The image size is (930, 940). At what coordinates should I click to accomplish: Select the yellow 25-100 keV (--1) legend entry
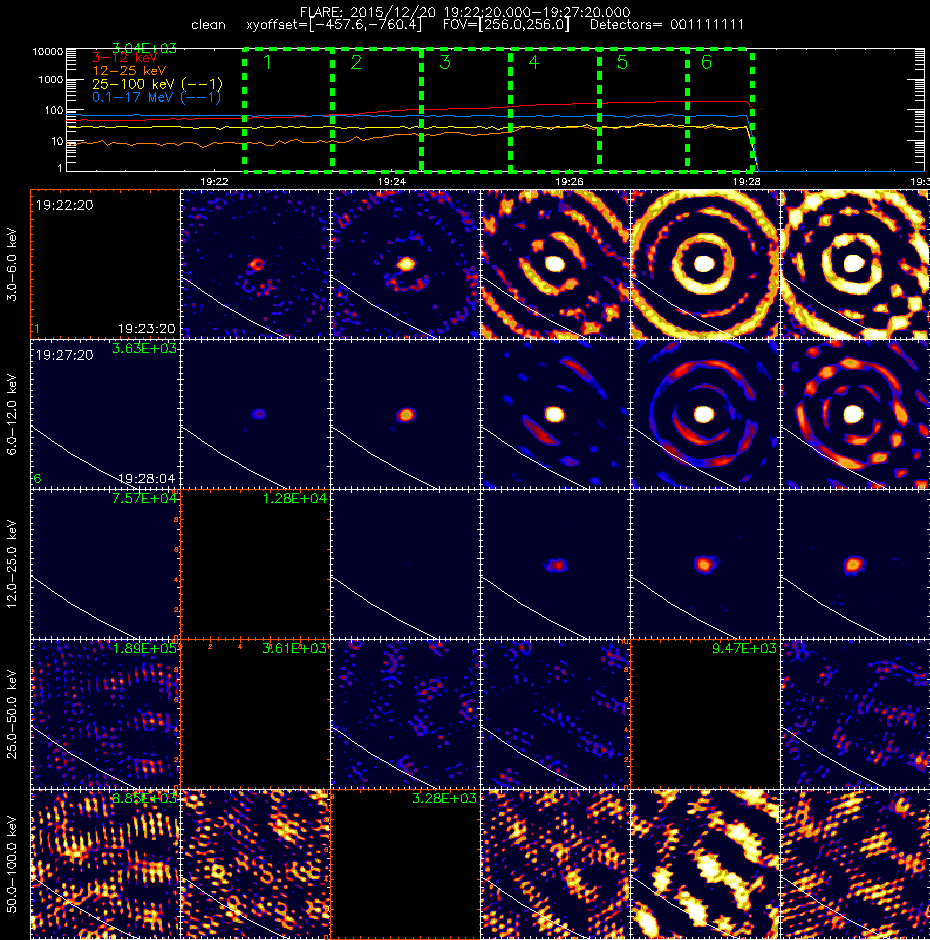(157, 84)
